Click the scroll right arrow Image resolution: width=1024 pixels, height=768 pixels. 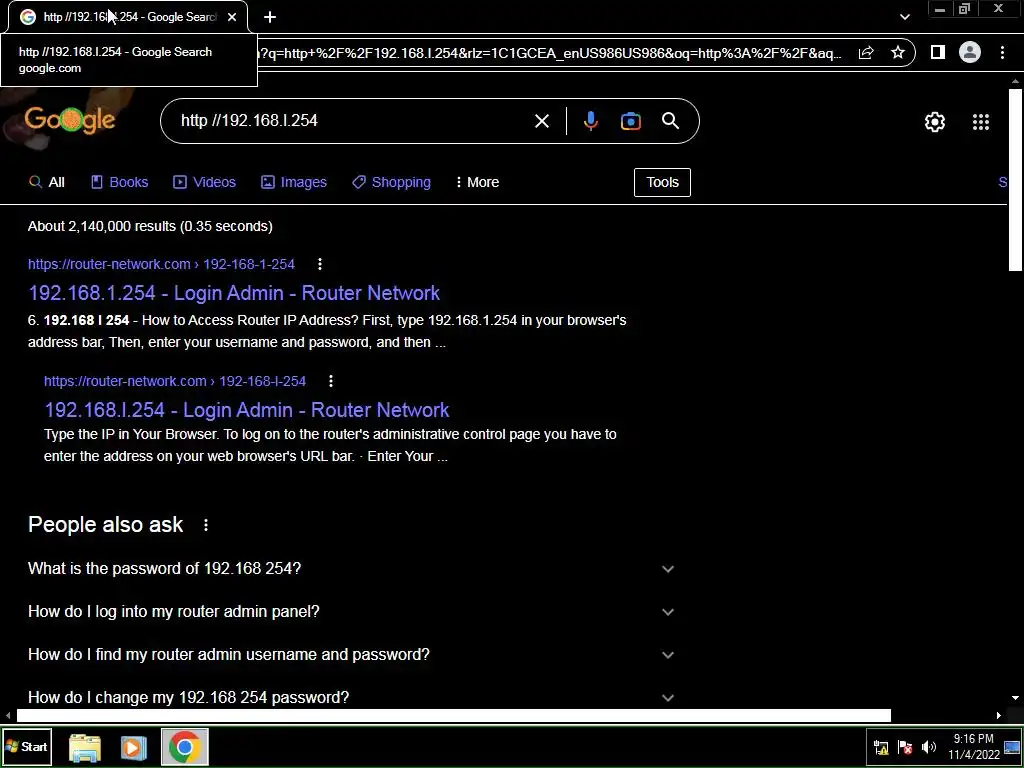(x=999, y=716)
